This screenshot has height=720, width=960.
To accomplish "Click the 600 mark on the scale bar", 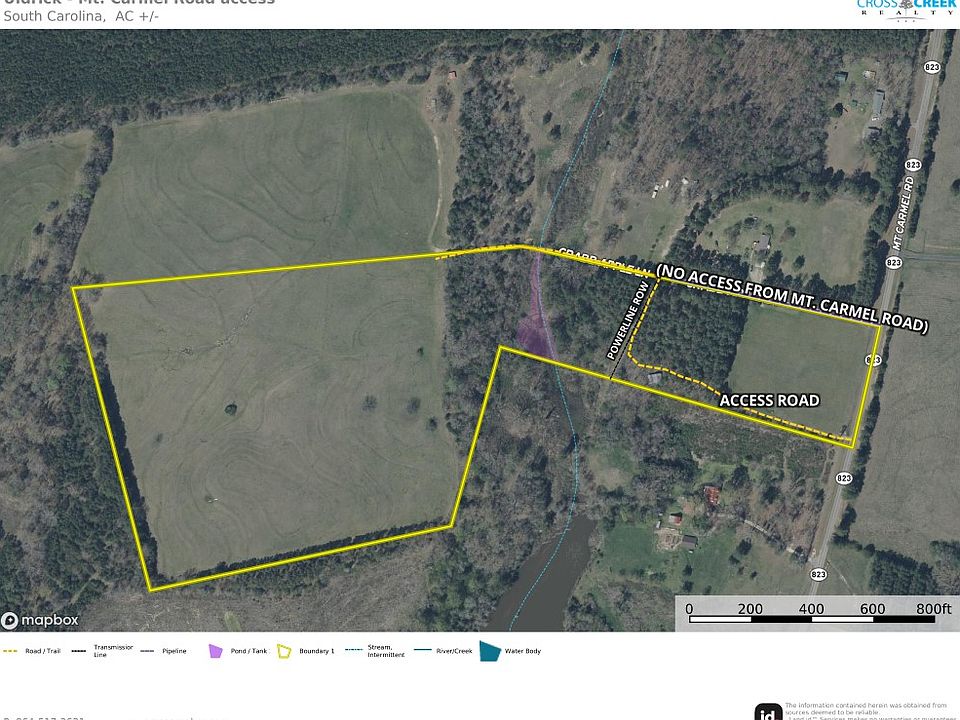I will pyautogui.click(x=872, y=609).
